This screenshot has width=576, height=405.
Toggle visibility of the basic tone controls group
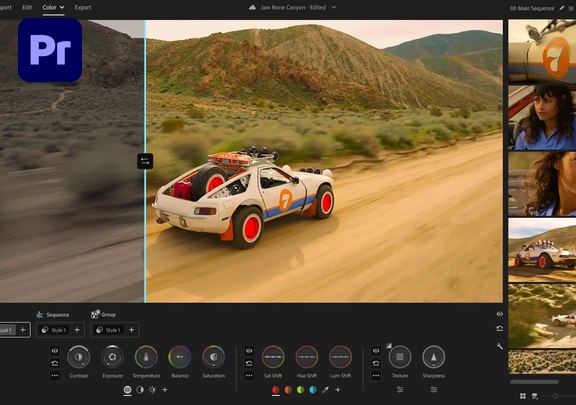coord(55,351)
